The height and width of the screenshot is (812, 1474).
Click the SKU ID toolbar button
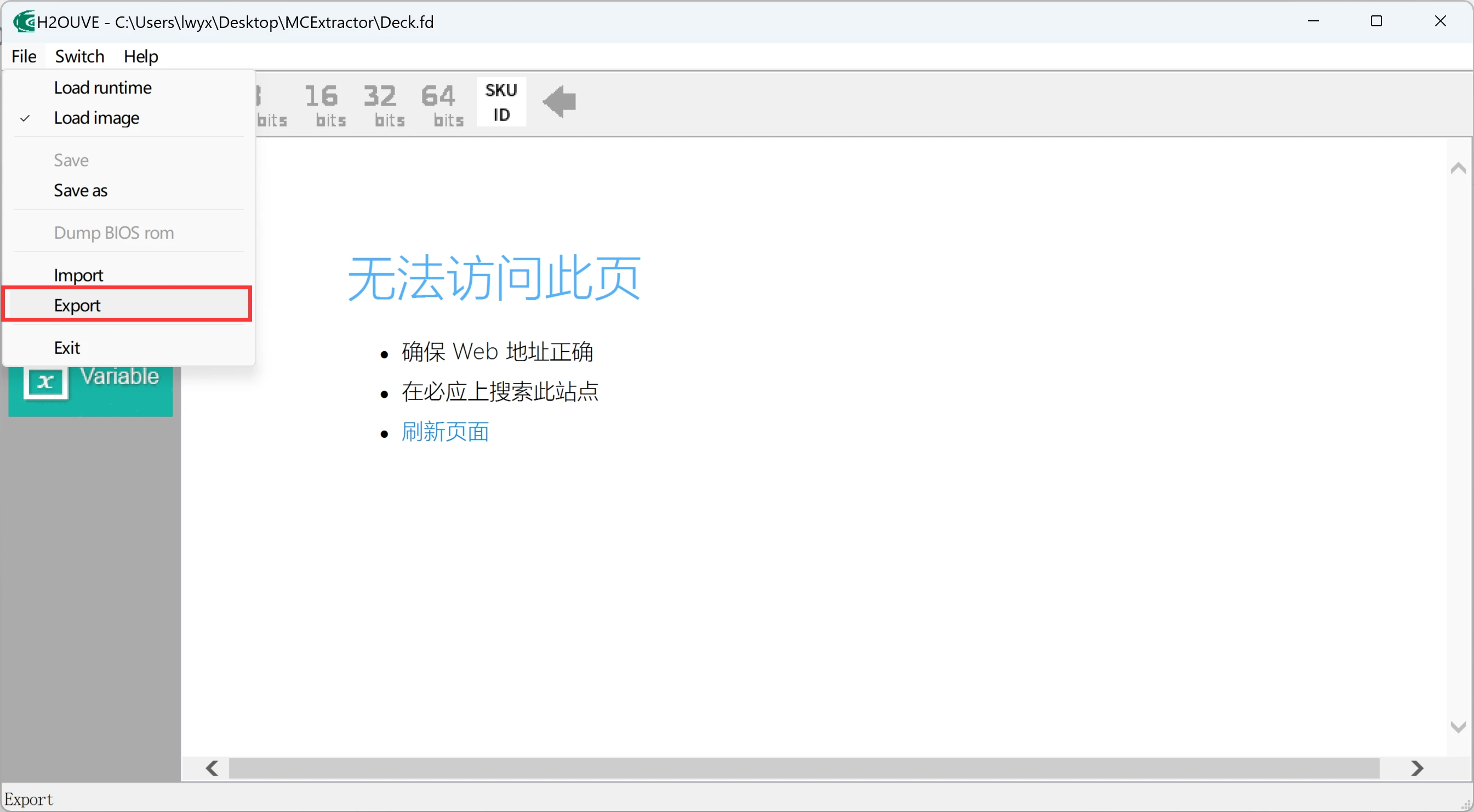[501, 102]
